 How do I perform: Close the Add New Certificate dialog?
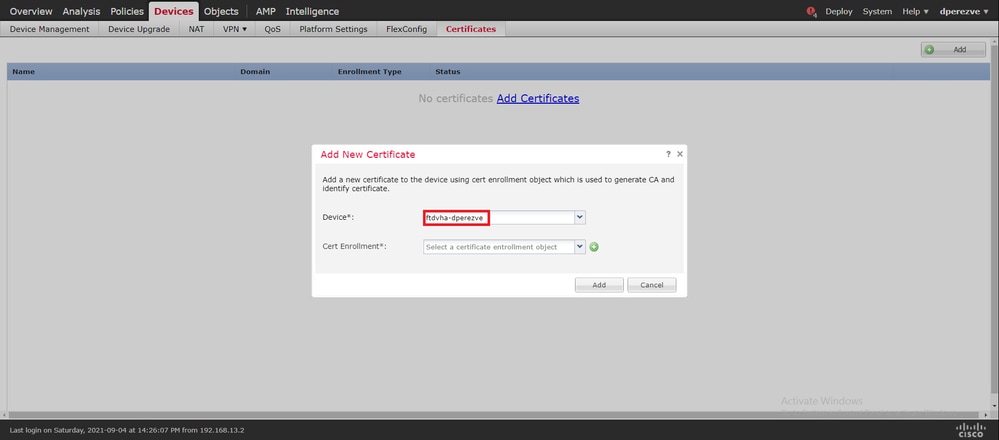pyautogui.click(x=680, y=154)
